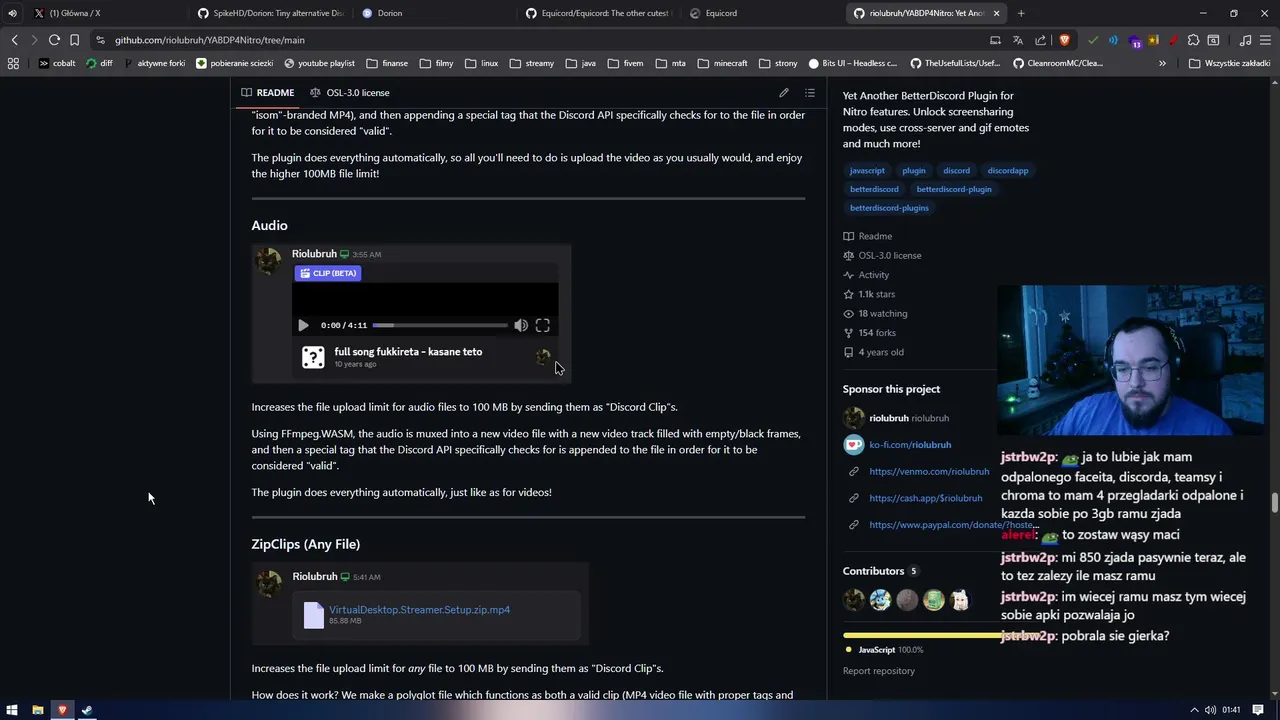Click Report repository link

(x=879, y=671)
